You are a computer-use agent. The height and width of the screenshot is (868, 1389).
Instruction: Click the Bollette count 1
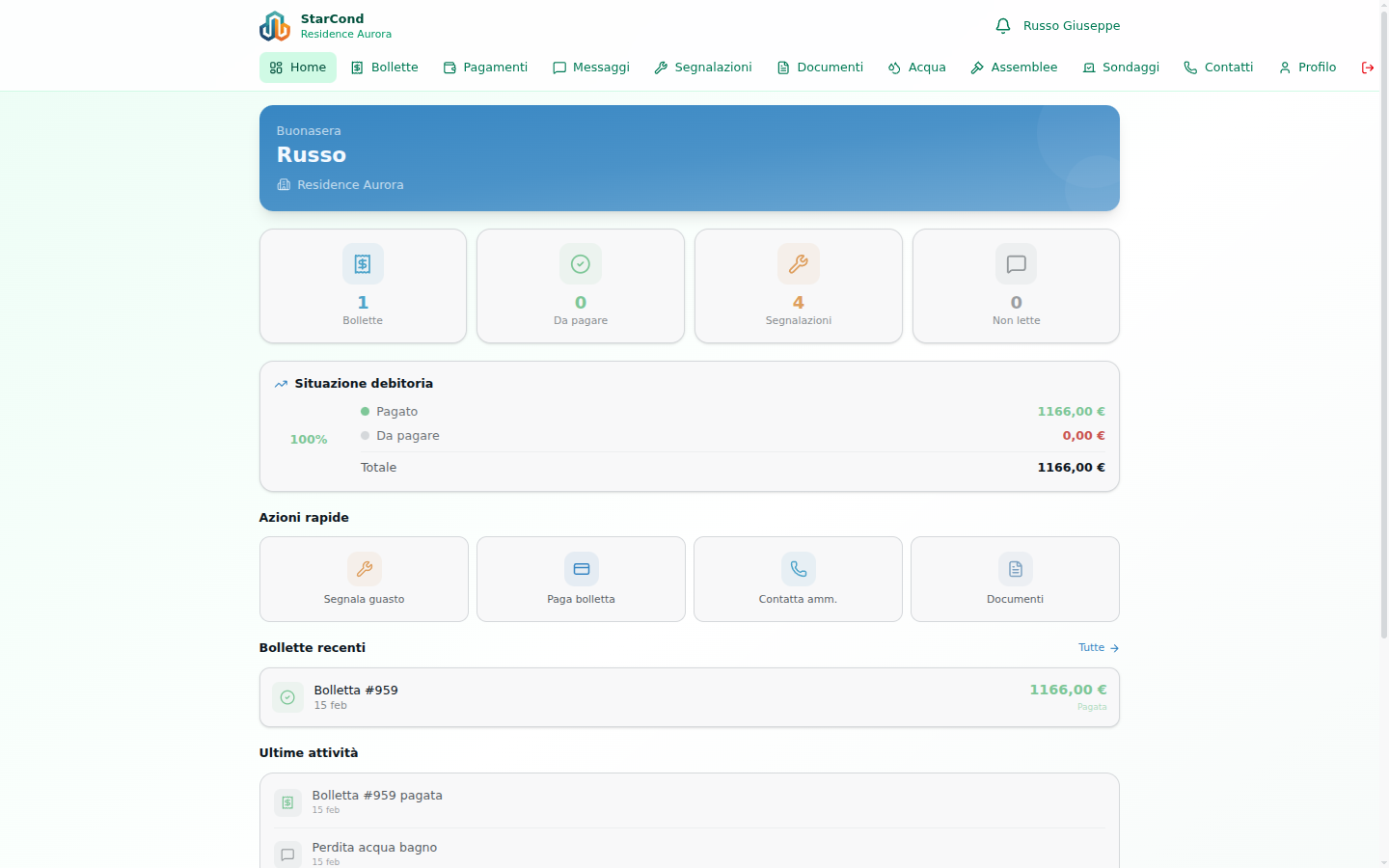(363, 303)
